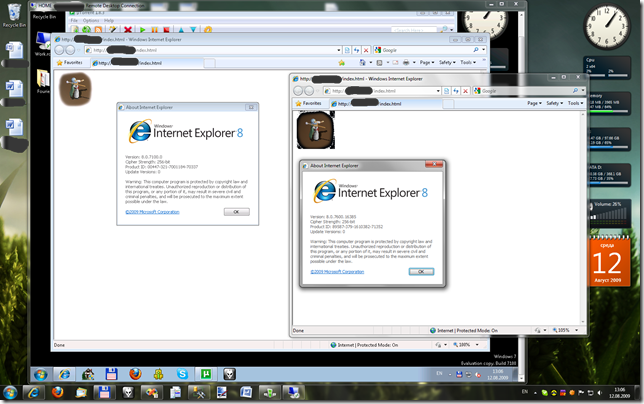The image size is (644, 404).
Task: Click Home icon in remote IE command bar
Action: pyautogui.click(x=362, y=62)
